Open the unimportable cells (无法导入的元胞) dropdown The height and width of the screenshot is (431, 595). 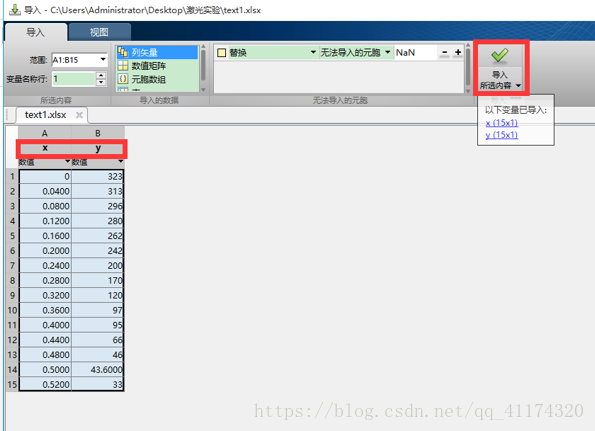(388, 52)
